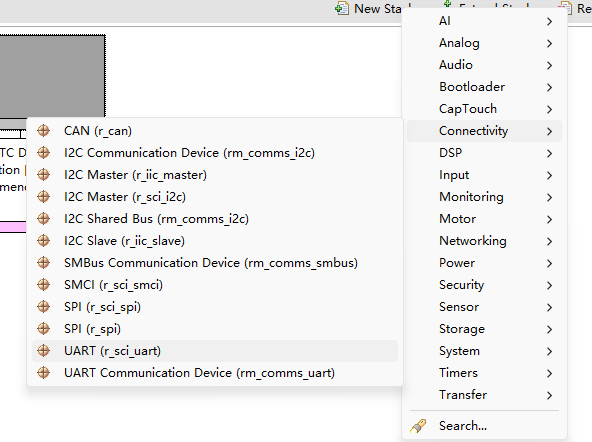Click the gray stack block in canvas

click(52, 76)
